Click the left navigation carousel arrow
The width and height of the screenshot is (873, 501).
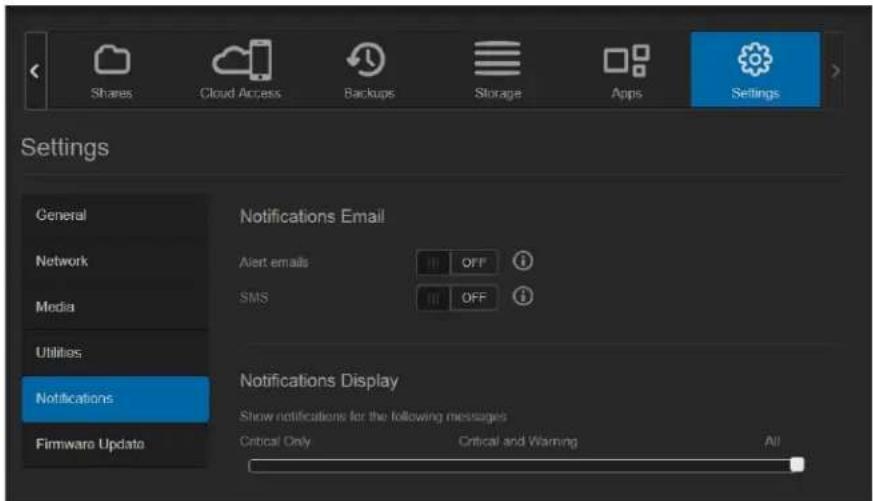pos(35,71)
